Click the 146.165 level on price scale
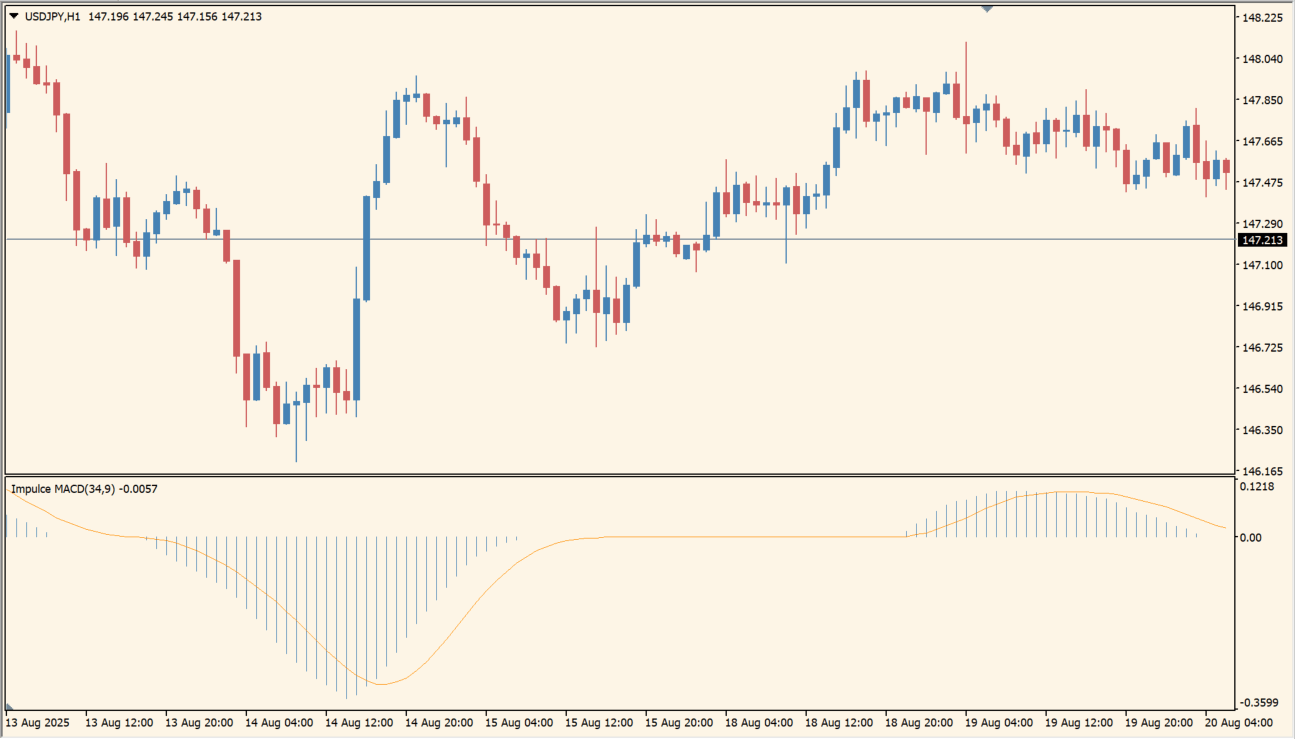Image resolution: width=1295 pixels, height=739 pixels. pyautogui.click(x=1262, y=471)
